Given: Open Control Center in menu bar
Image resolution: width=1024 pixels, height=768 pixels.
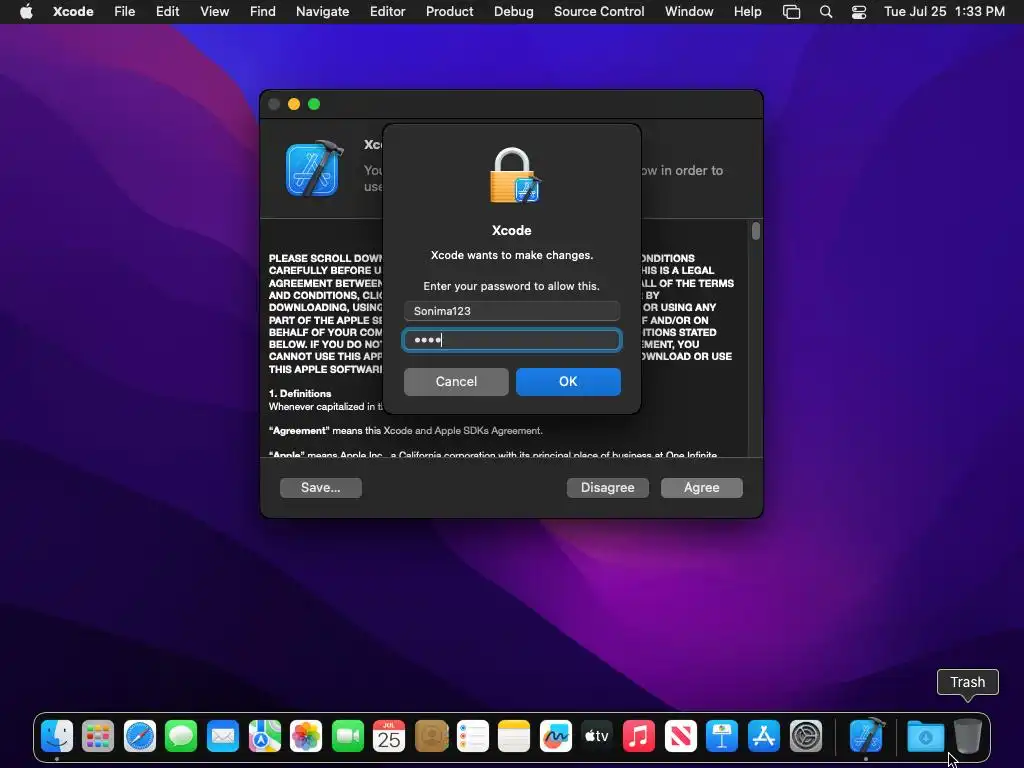Looking at the screenshot, I should point(859,12).
